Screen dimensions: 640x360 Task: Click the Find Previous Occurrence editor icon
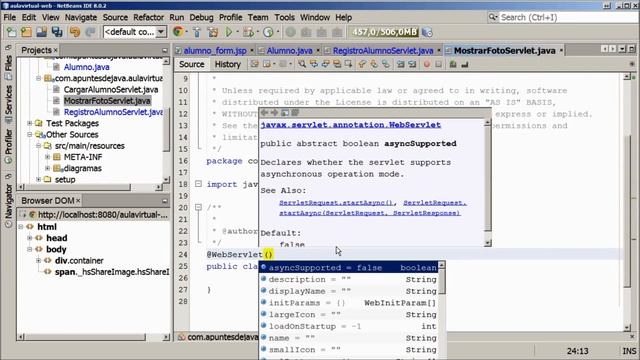tap(313, 64)
